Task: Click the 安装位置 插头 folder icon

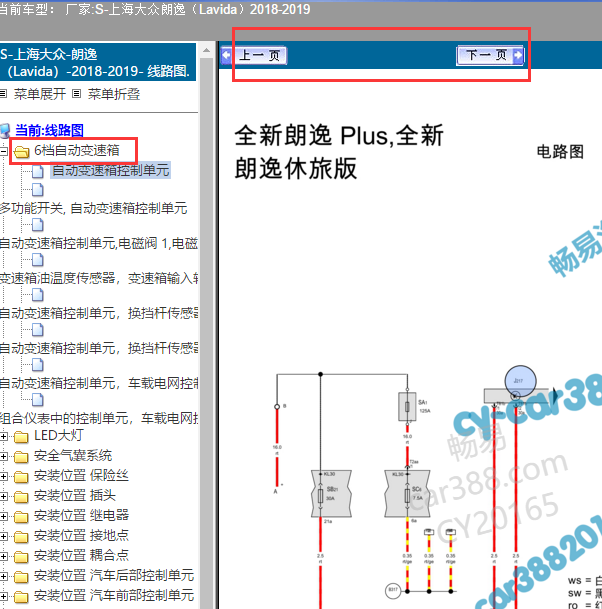Action: point(21,497)
